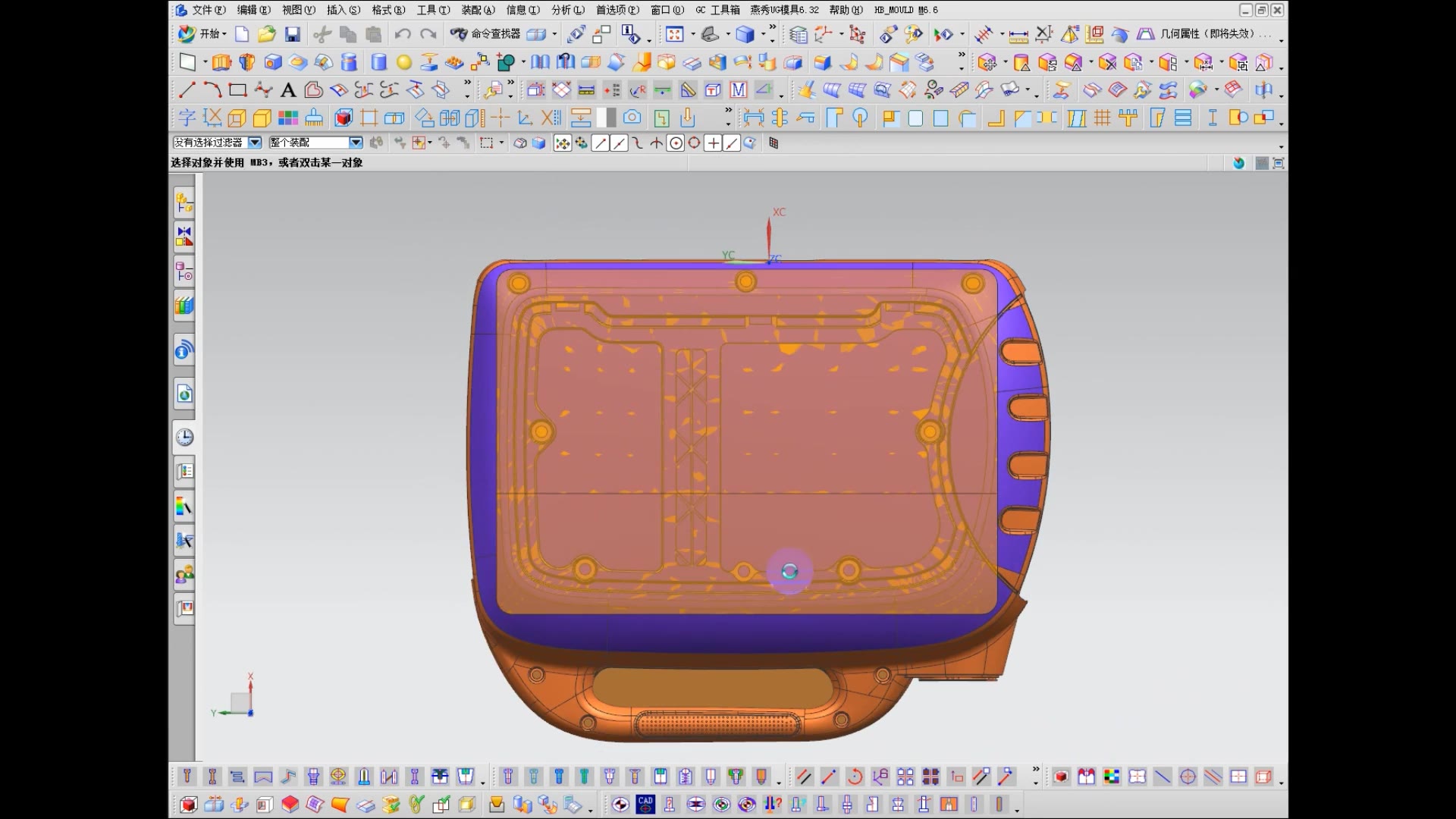Expand the Entire Assembly scope dropdown
1456x819 pixels.
pos(356,143)
